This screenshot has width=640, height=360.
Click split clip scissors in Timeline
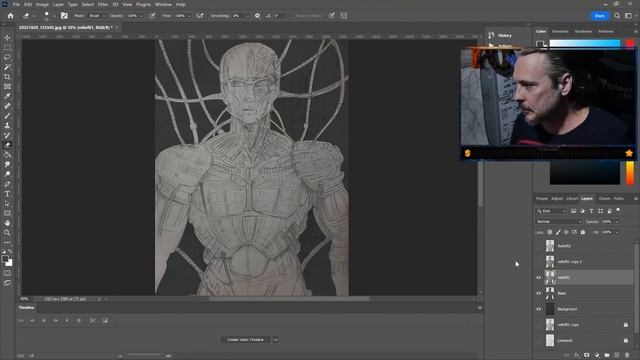[x=93, y=321]
